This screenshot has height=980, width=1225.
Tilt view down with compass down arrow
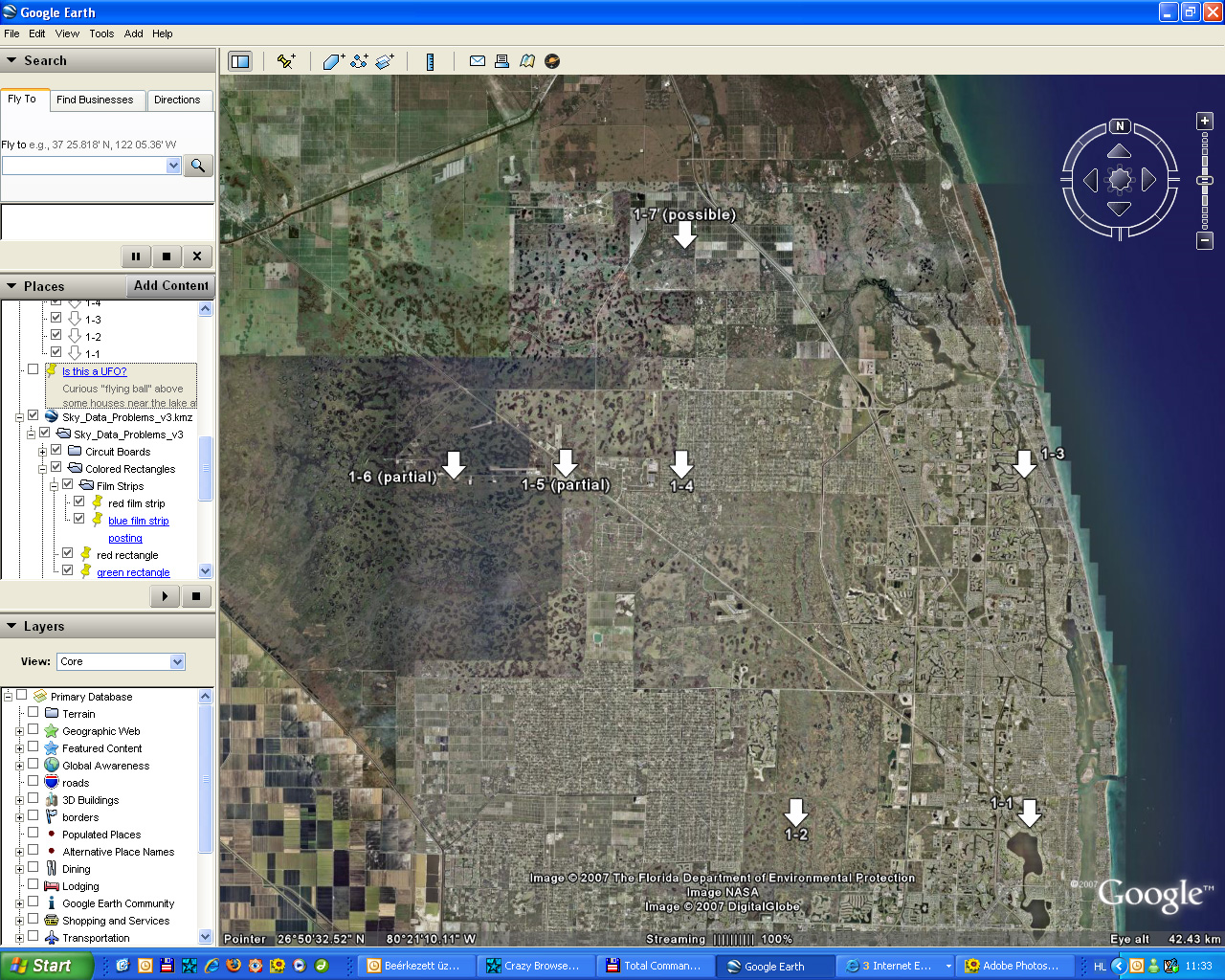[x=1120, y=209]
